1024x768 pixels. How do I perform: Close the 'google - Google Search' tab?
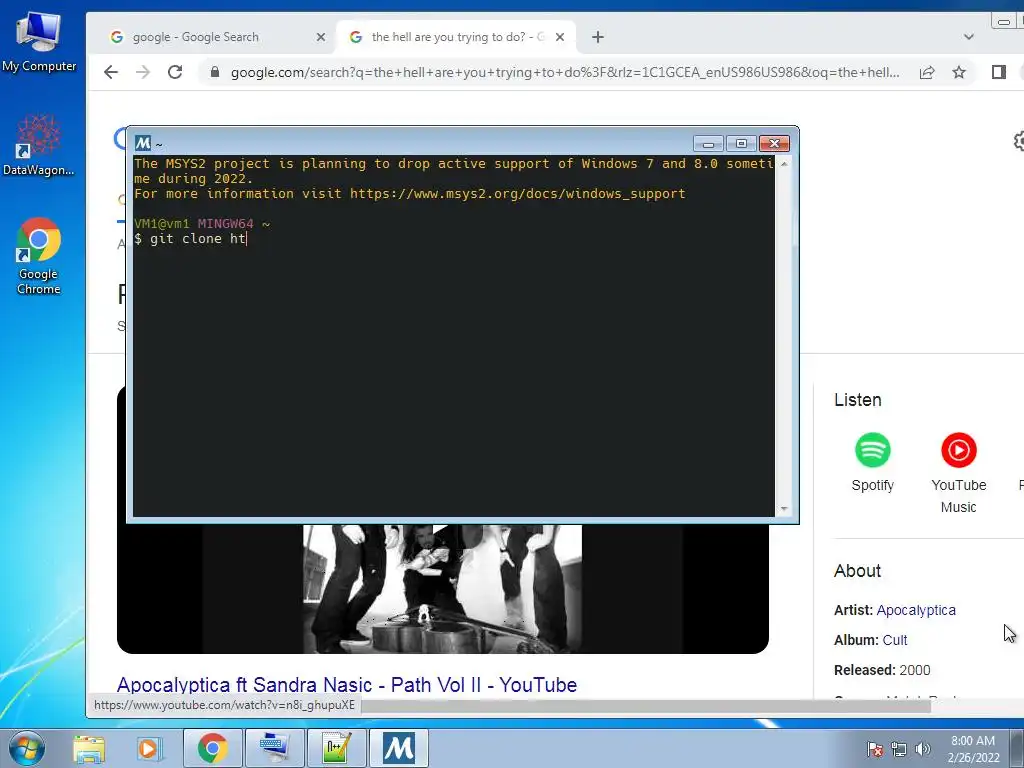point(321,37)
